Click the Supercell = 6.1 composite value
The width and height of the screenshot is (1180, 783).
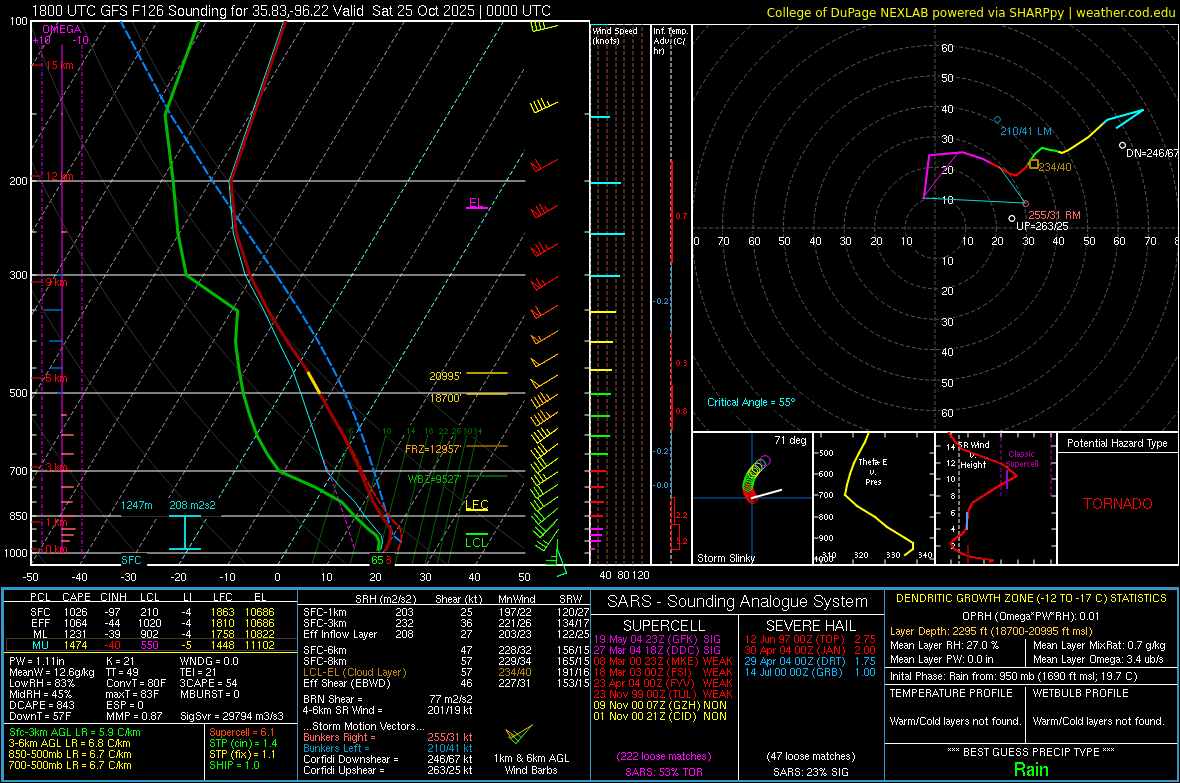pyautogui.click(x=242, y=732)
